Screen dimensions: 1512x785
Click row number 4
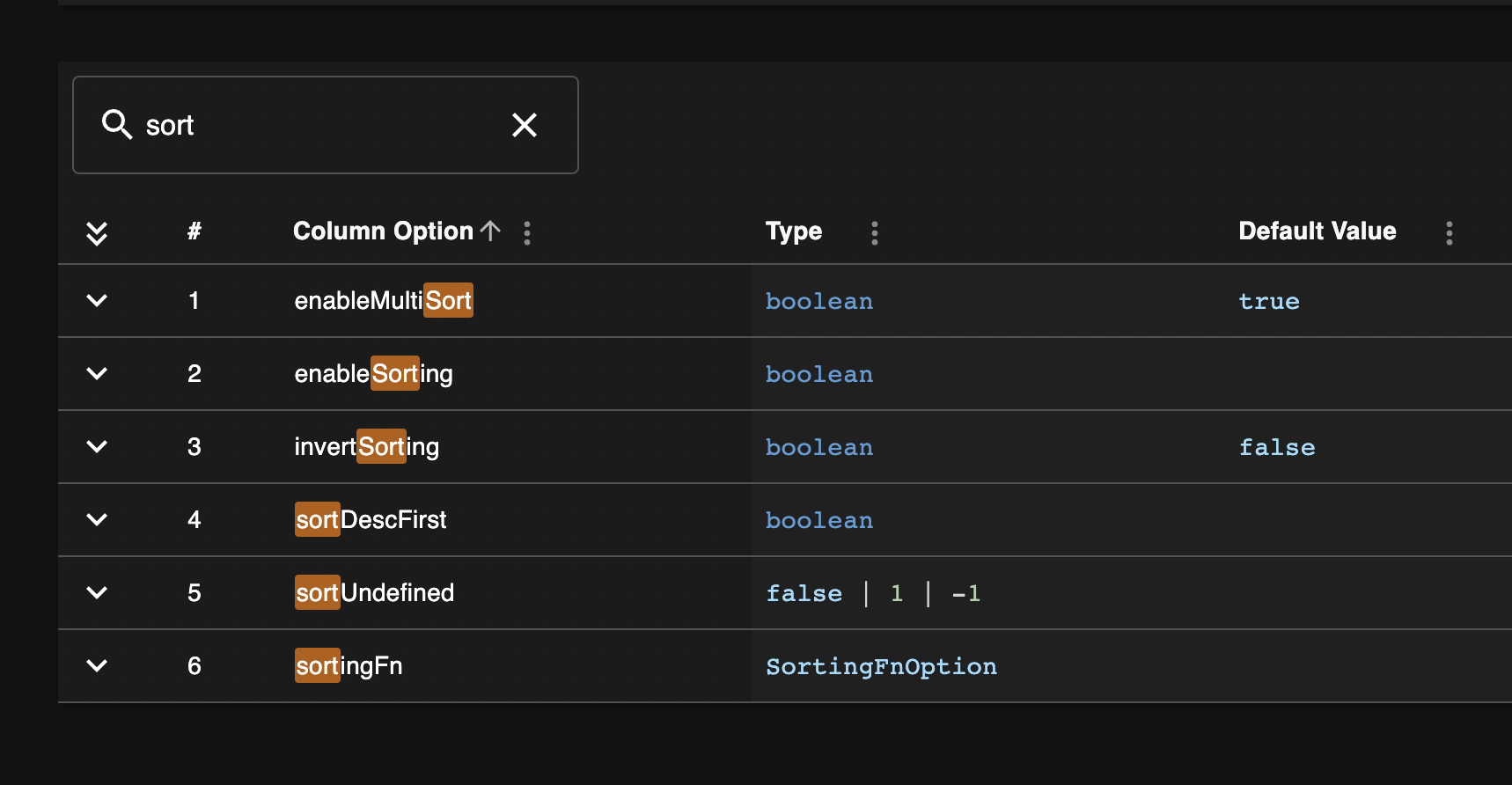coord(195,519)
